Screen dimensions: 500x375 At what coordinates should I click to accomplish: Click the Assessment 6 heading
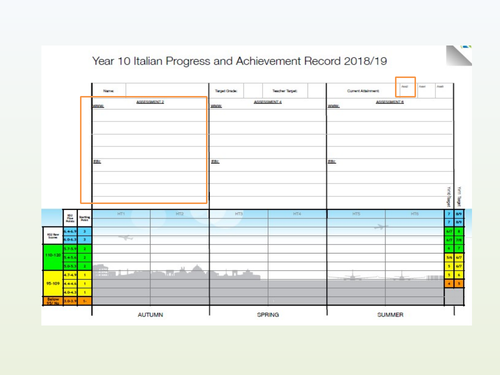390,102
